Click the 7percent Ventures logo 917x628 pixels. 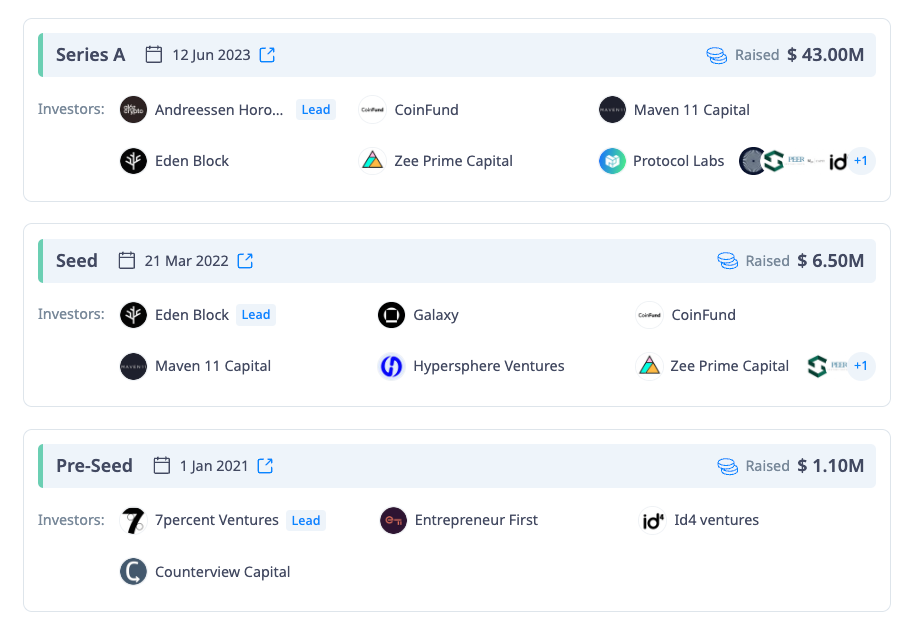coord(133,520)
